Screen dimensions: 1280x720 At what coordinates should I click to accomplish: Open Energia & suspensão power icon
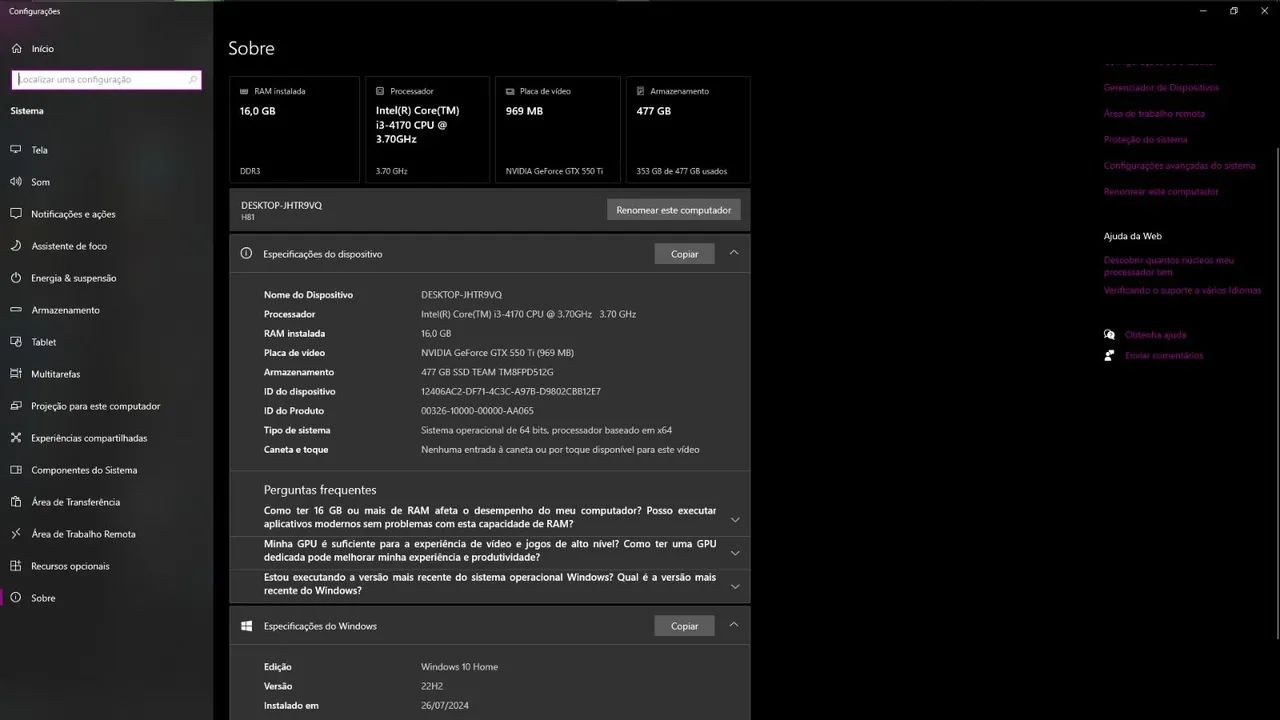coord(16,278)
